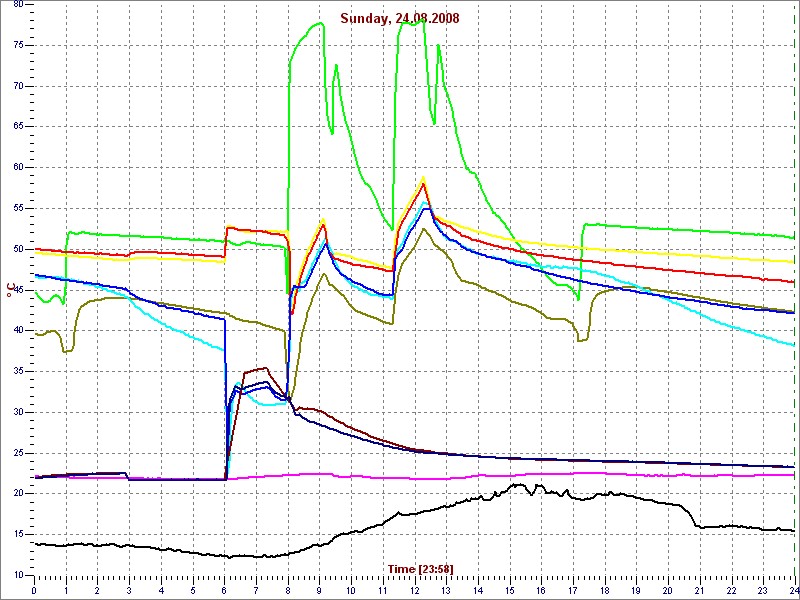Select the "75" temperature axis label

pos(18,45)
